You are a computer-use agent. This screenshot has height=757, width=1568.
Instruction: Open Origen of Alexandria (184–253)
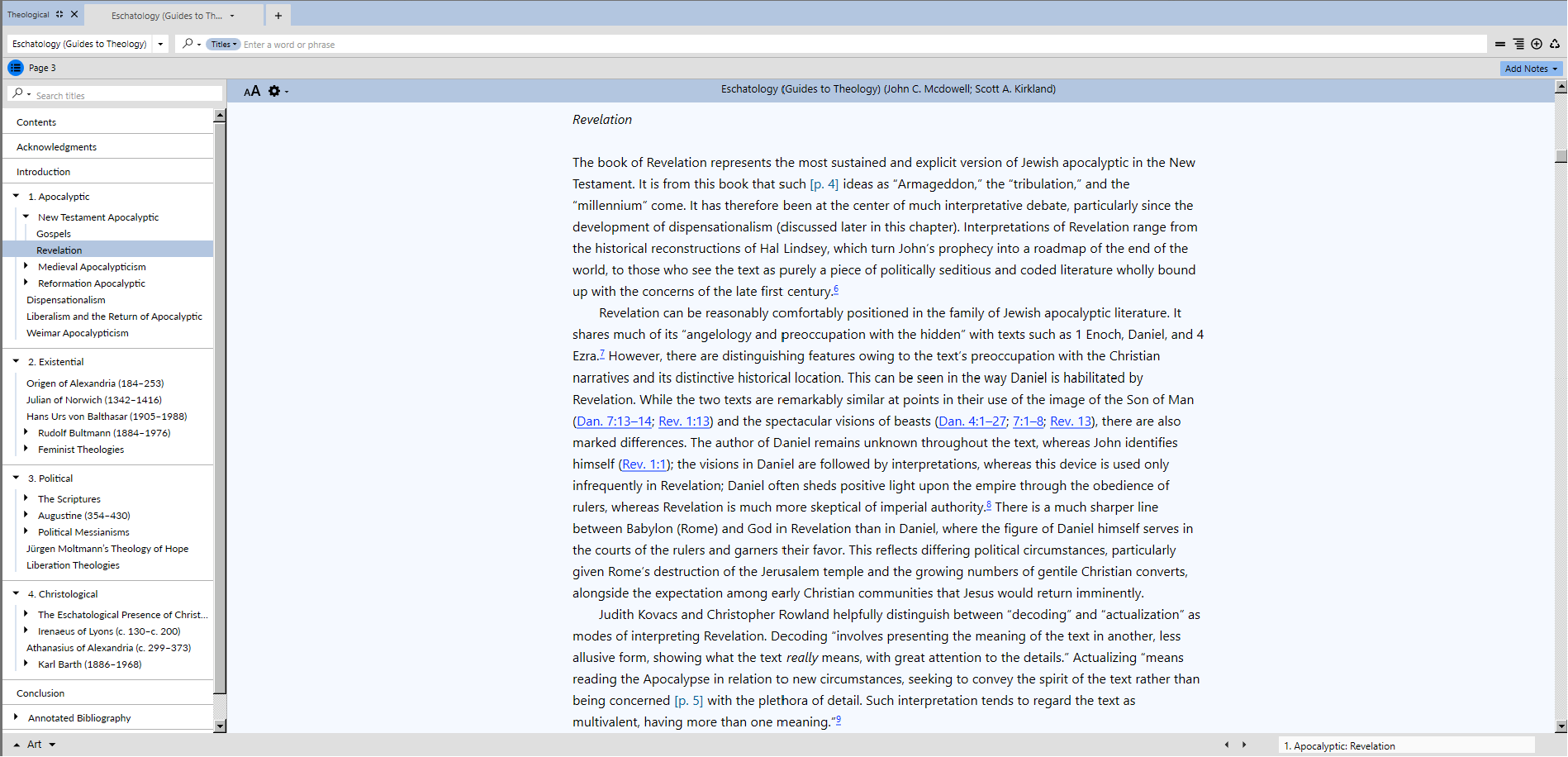(x=95, y=383)
